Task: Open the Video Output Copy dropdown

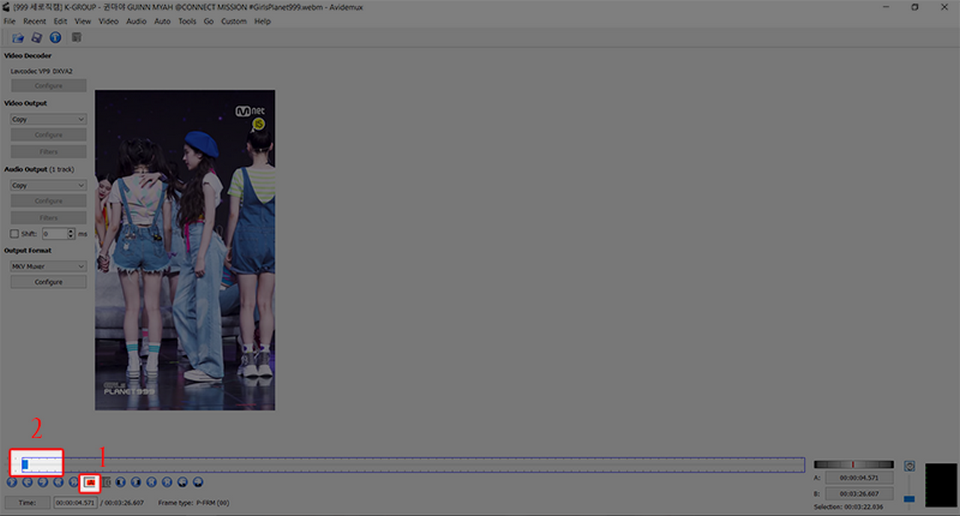Action: [48, 119]
